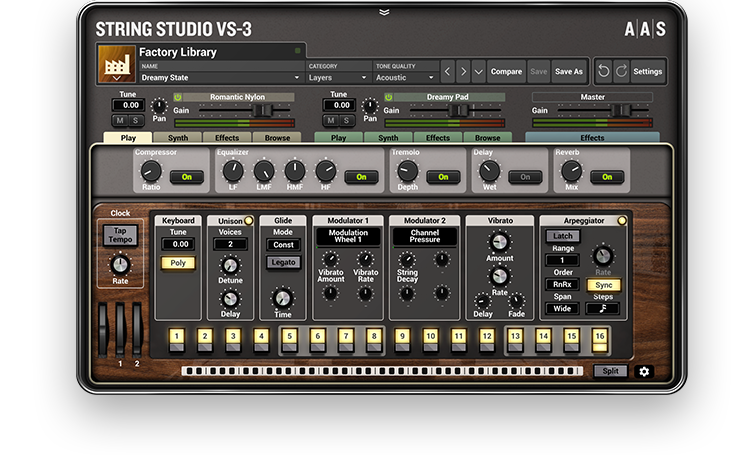This screenshot has width=756, height=455.
Task: Open the Factory Library bank icon
Action: click(x=117, y=64)
